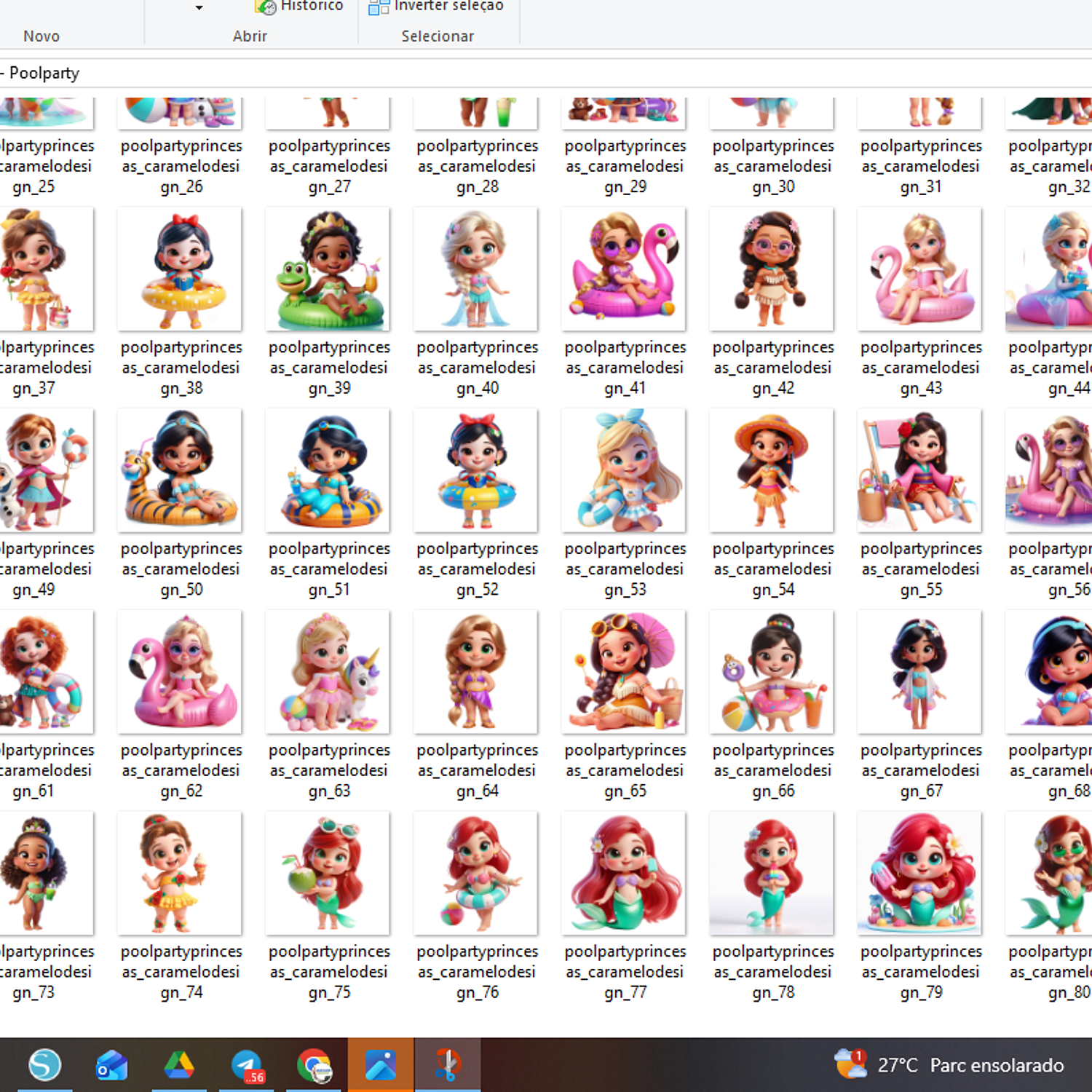Click Inverter seleção in the ribbon

pyautogui.click(x=436, y=7)
